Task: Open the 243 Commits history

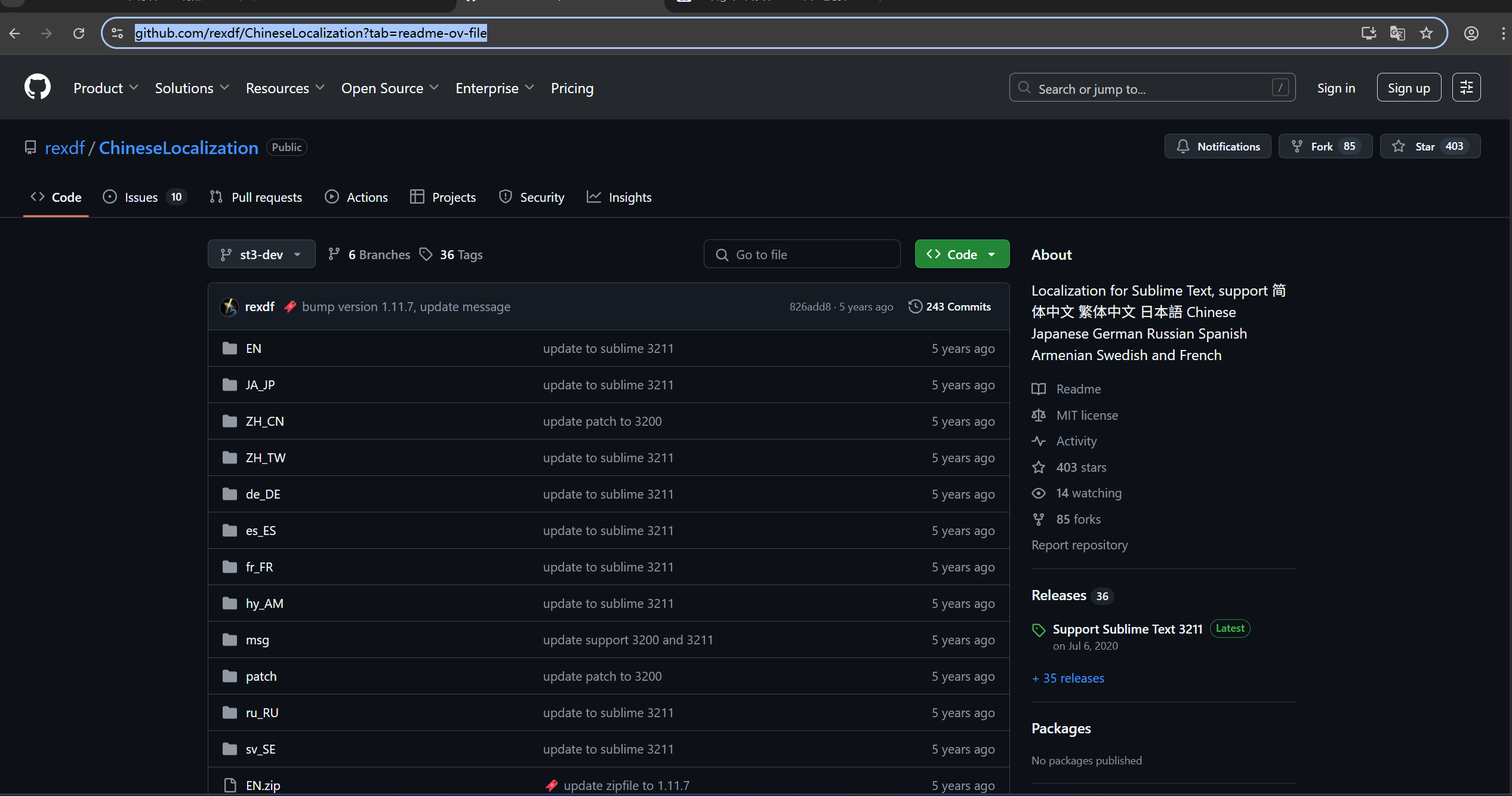Action: (950, 306)
